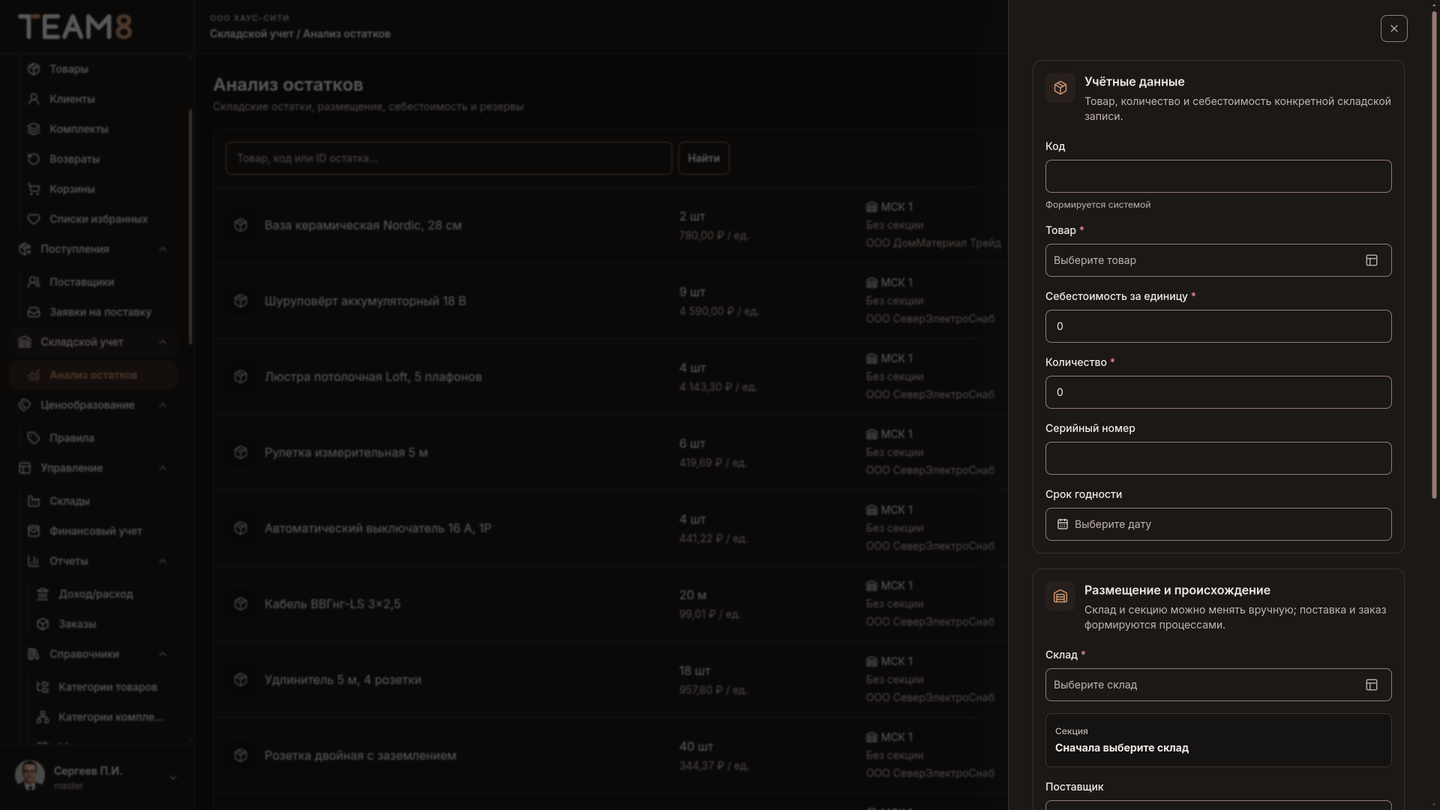Click the Склады folder icon in sidebar
1440x810 pixels.
click(33, 501)
